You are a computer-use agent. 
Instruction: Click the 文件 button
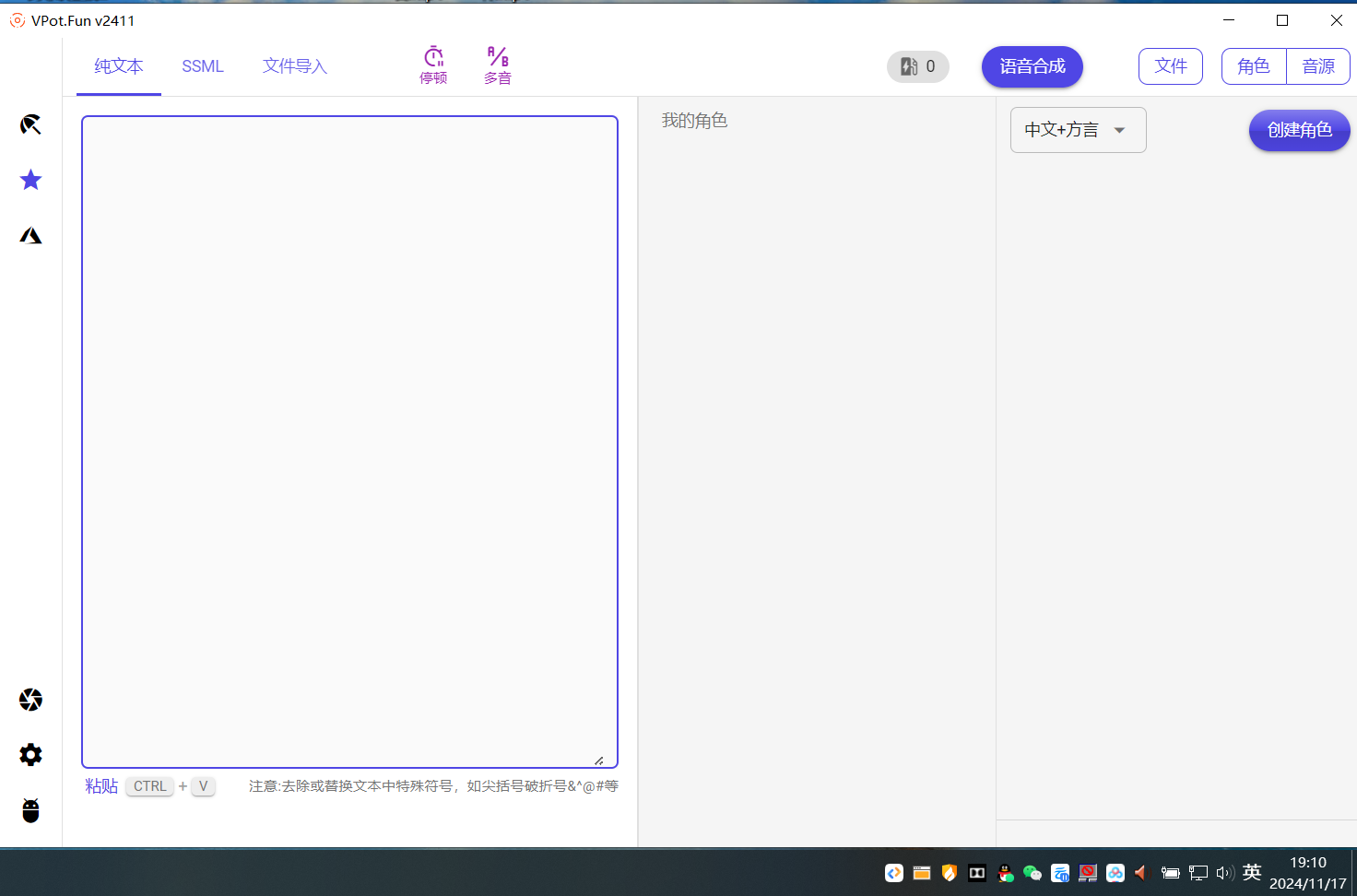pos(1171,66)
